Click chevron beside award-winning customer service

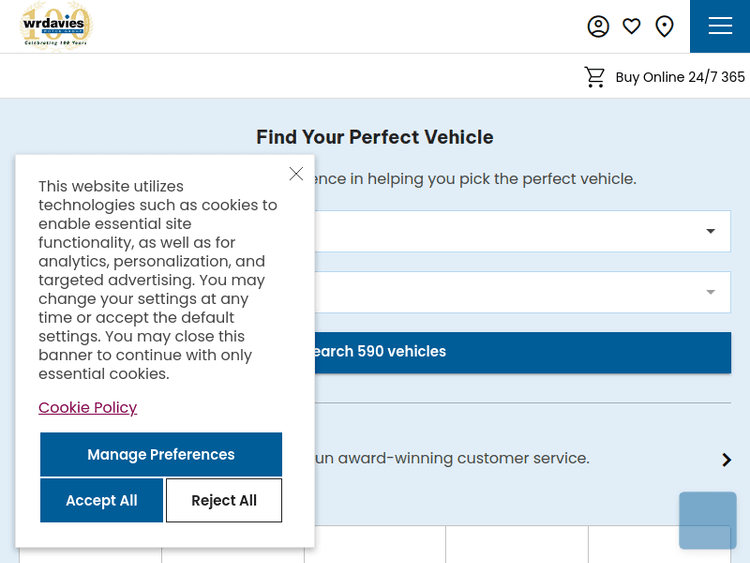point(726,459)
